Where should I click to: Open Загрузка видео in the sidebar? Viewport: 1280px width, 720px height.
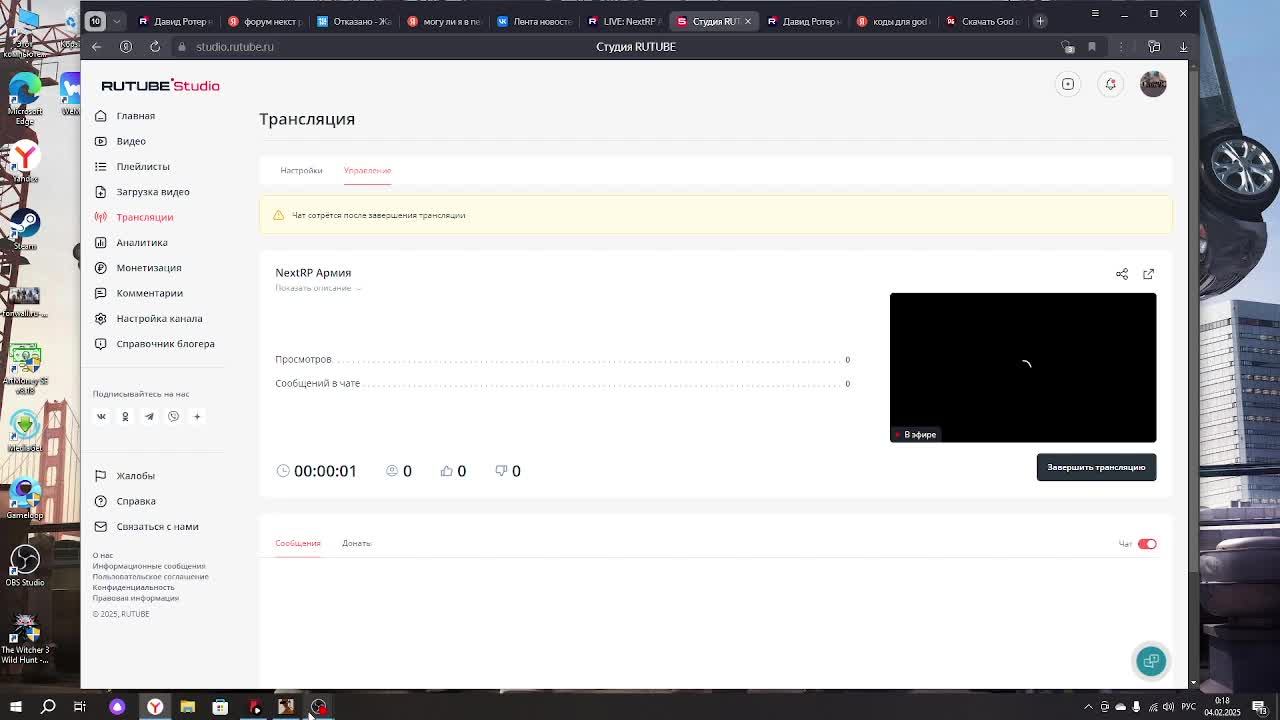[x=153, y=192]
